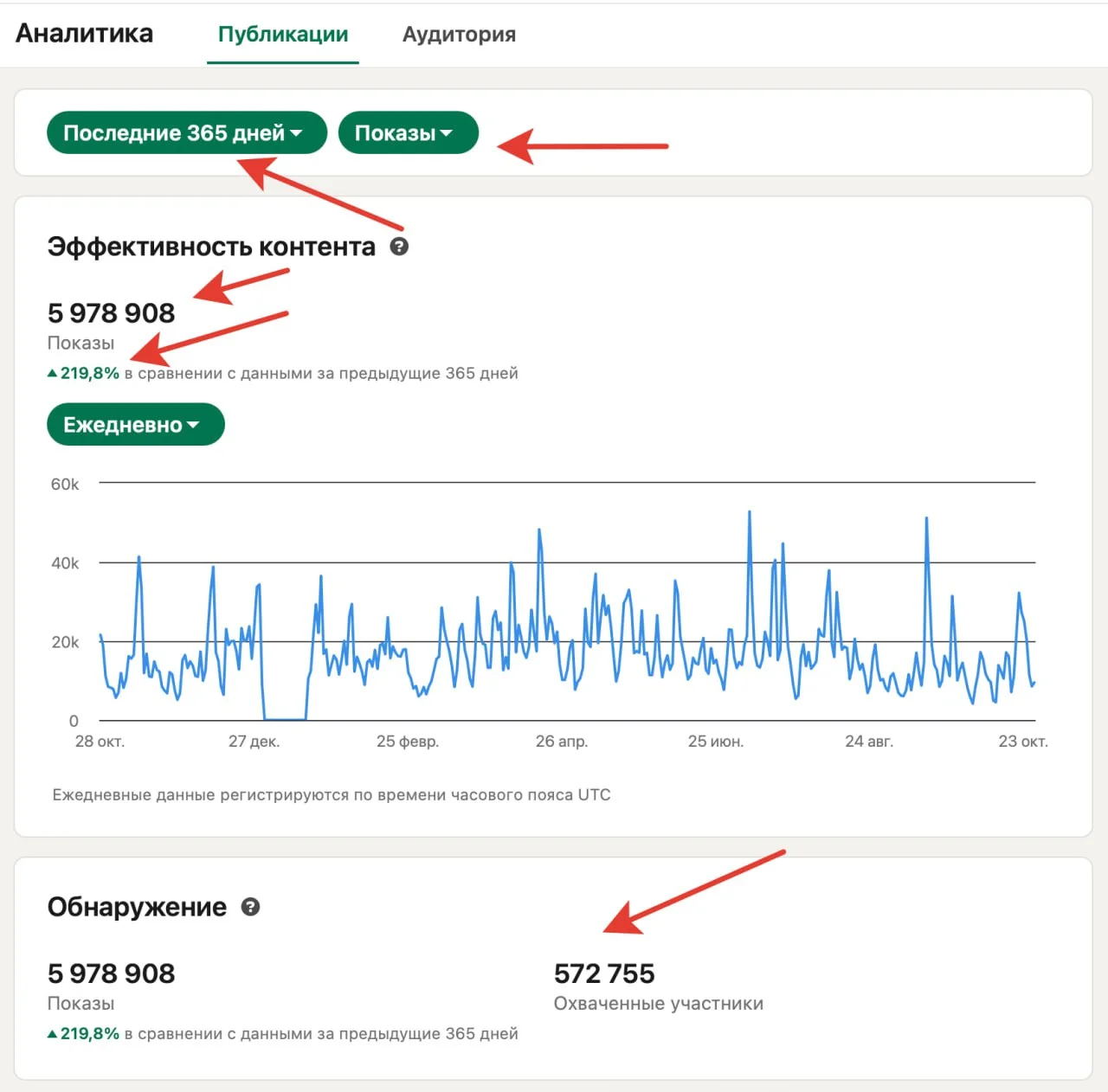
Task: Click the 23 окт. date axis label
Action: coord(1022,742)
